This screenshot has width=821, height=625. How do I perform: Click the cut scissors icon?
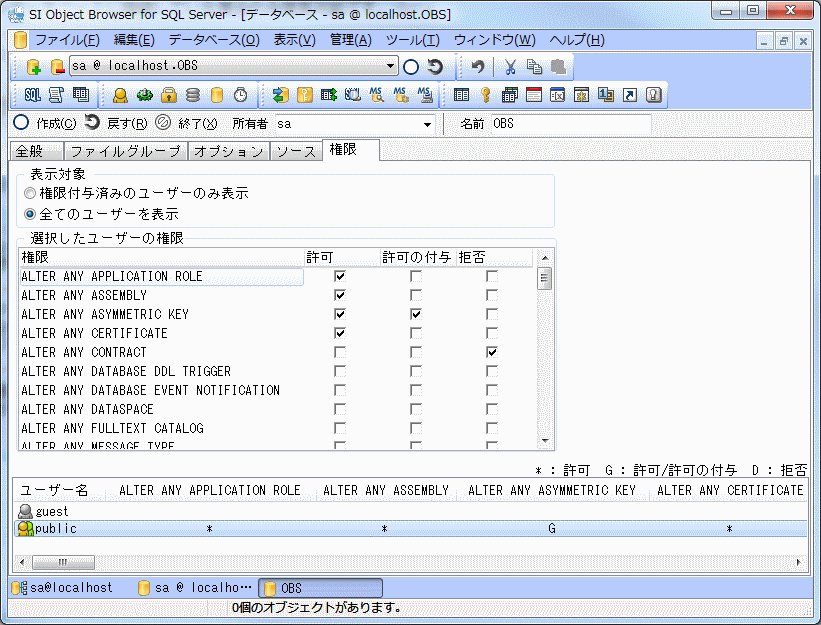click(x=510, y=67)
